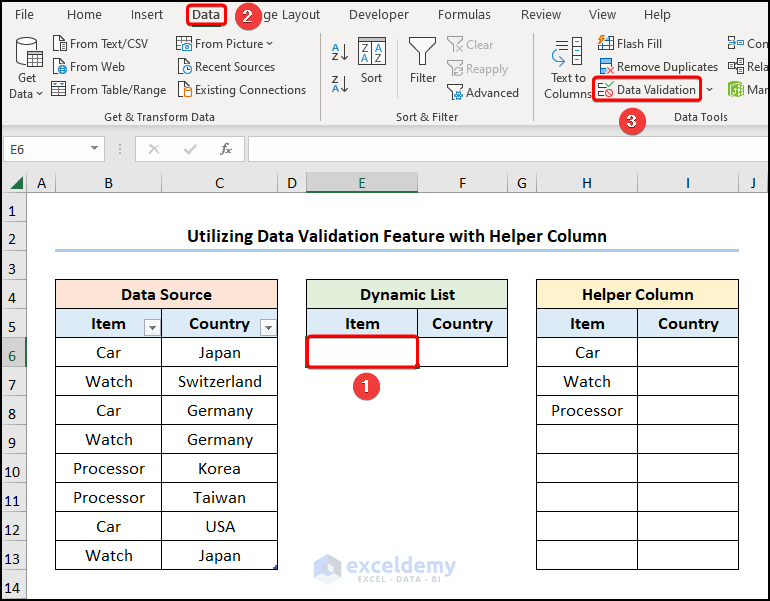Open From Picture dropdown

[x=224, y=44]
